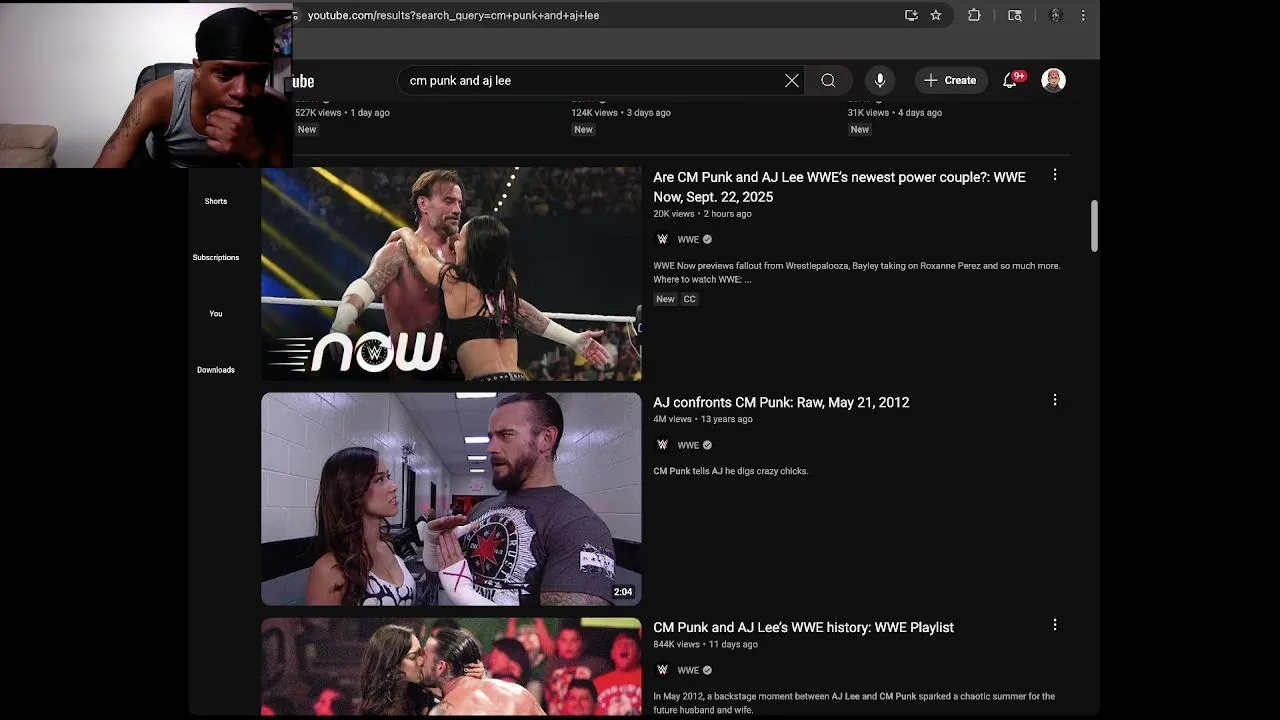This screenshot has width=1280, height=720.
Task: Open Subscriptions in the sidebar
Action: (216, 257)
